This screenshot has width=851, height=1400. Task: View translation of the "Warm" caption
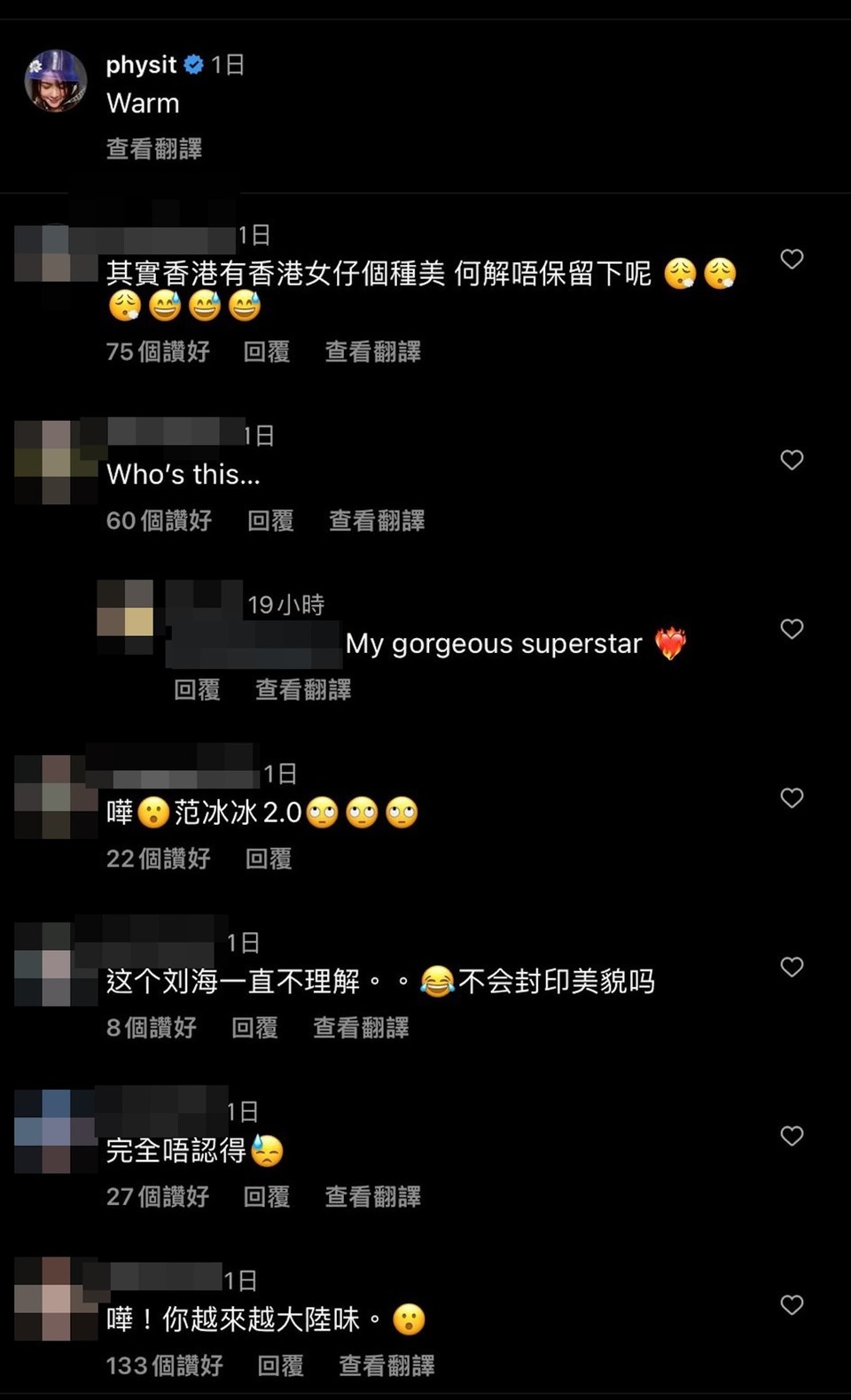tap(154, 149)
